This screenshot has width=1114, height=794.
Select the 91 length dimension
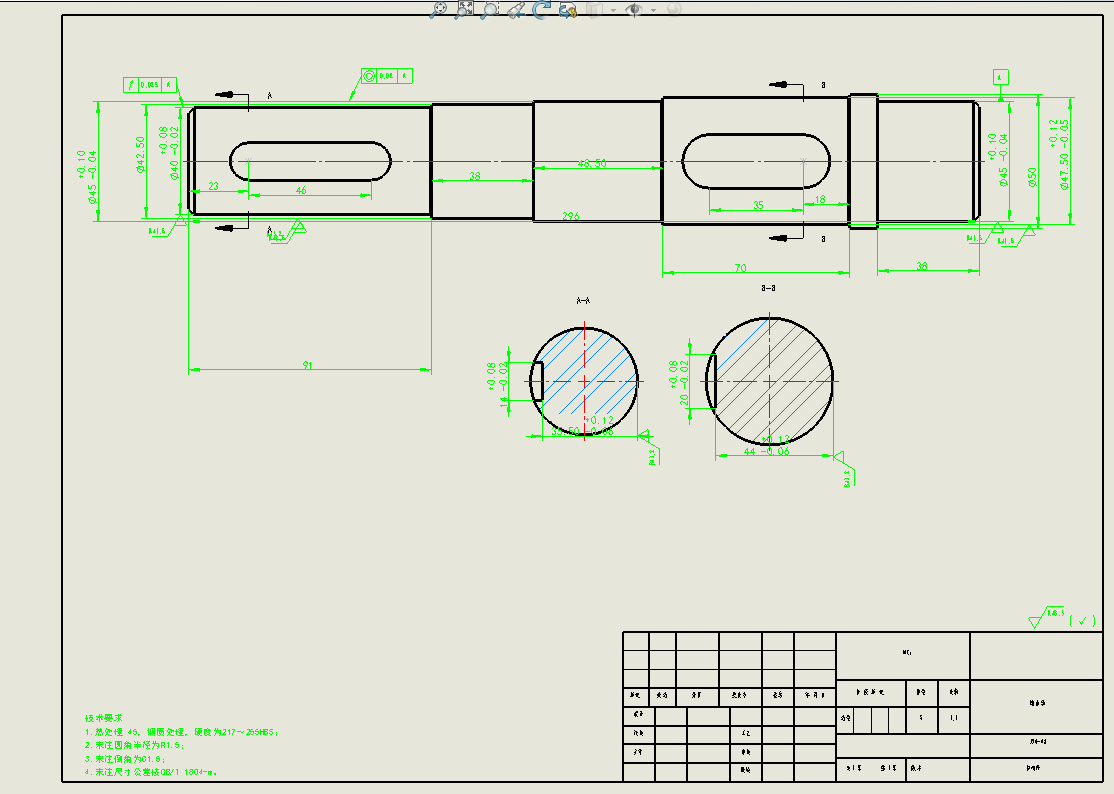click(x=308, y=366)
